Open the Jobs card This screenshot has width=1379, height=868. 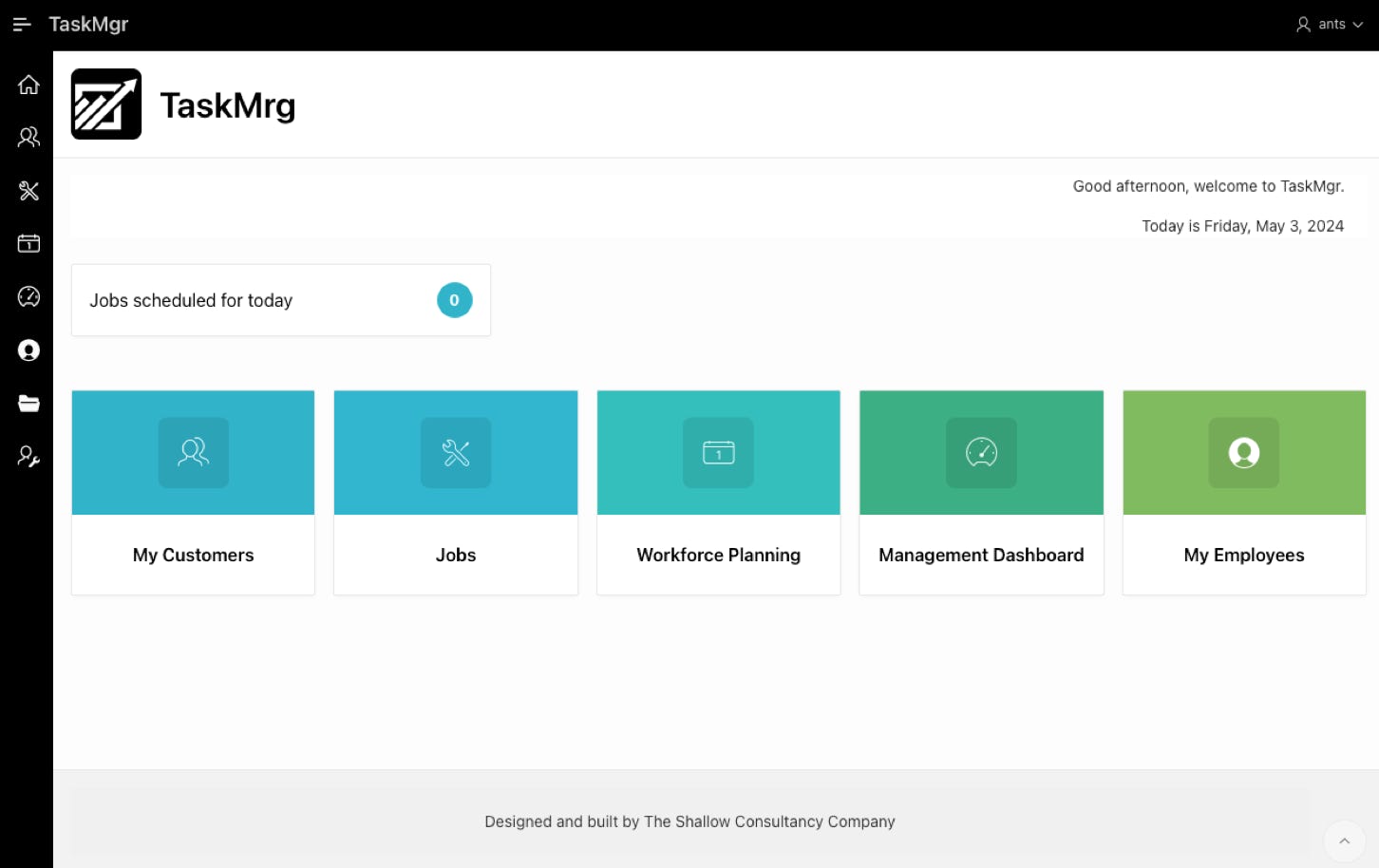(456, 492)
